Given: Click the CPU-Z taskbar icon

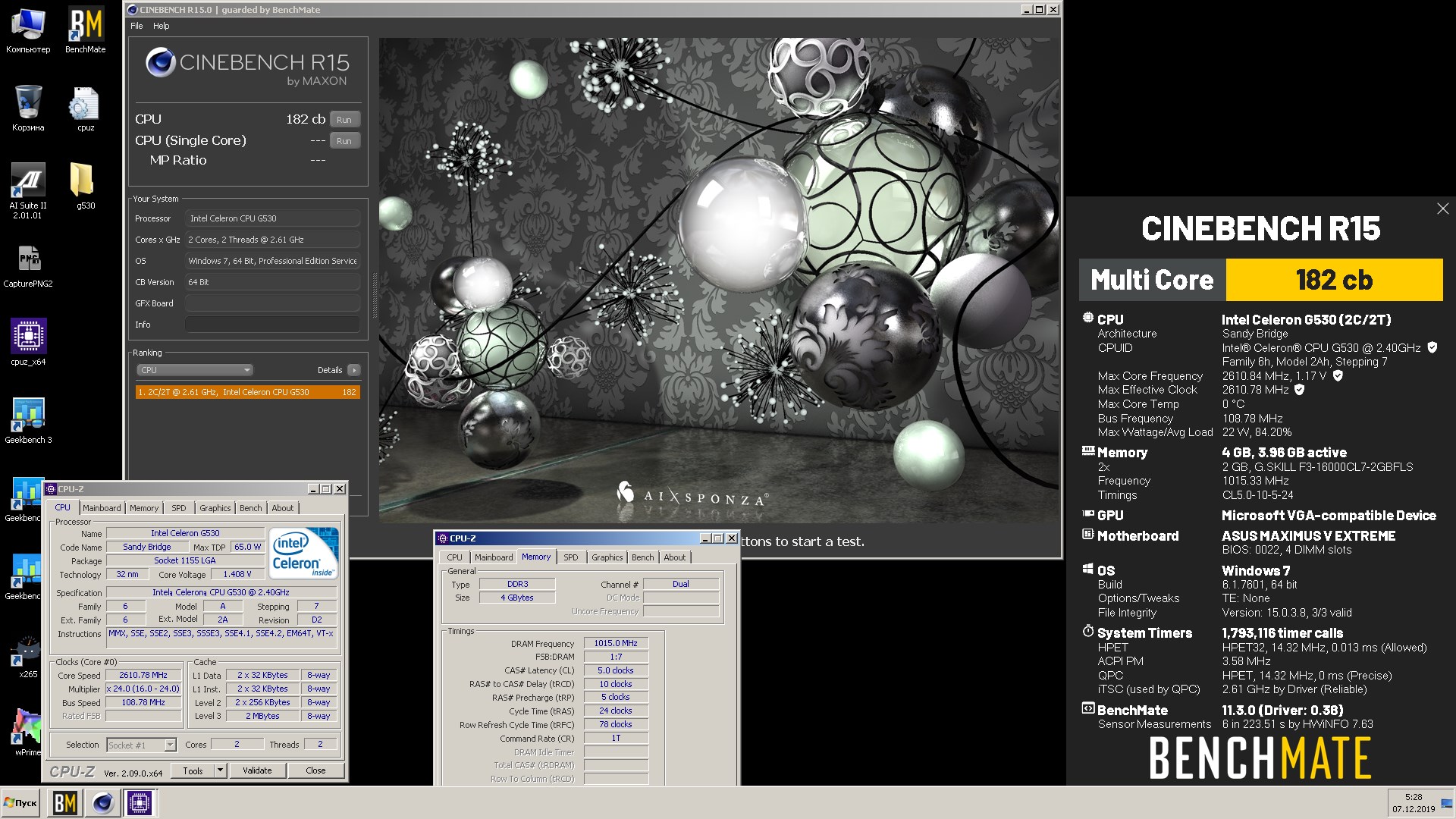Looking at the screenshot, I should pyautogui.click(x=139, y=802).
